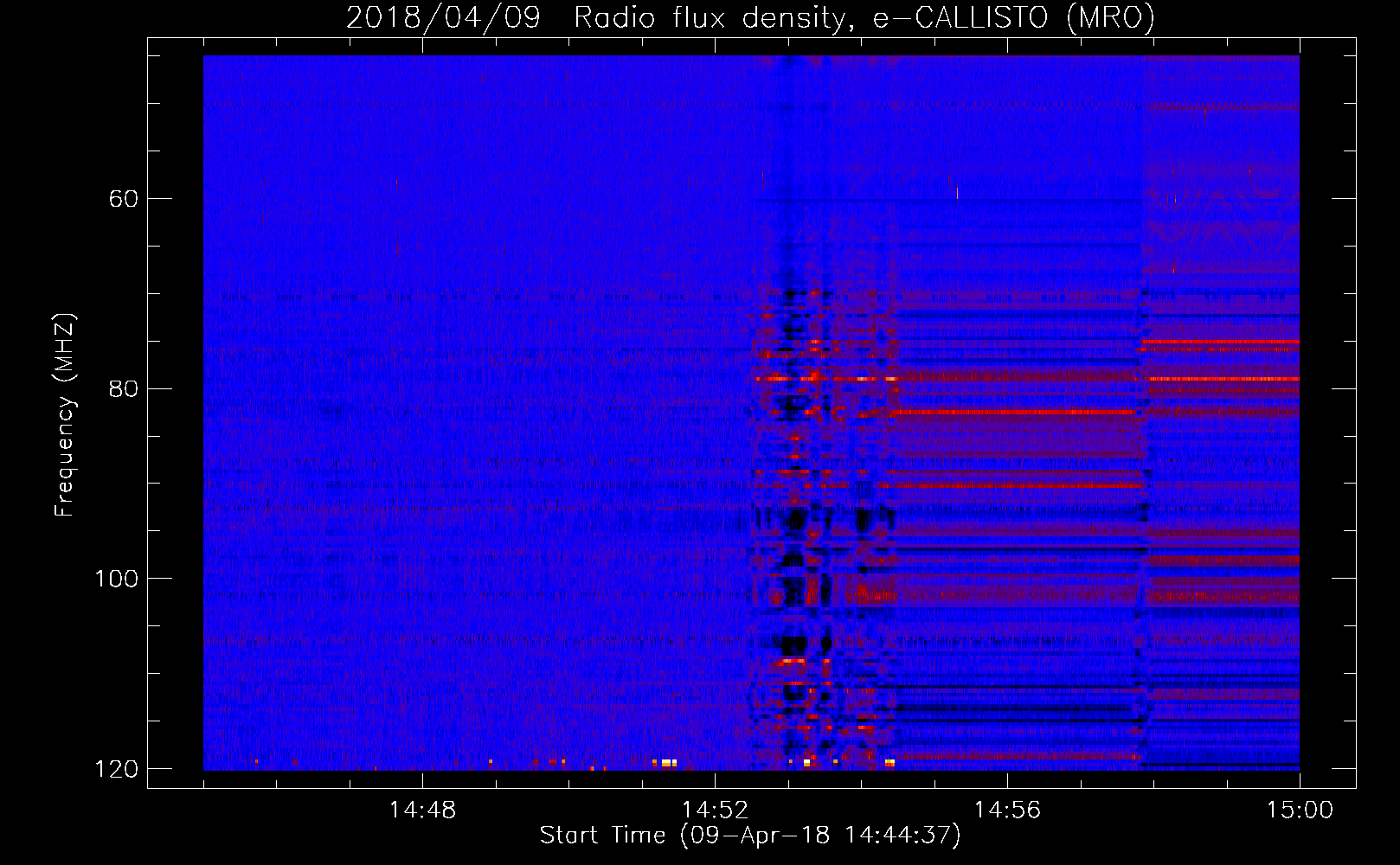The width and height of the screenshot is (1400, 865).
Task: Click the 14:48 time axis tick label
Action: point(422,811)
